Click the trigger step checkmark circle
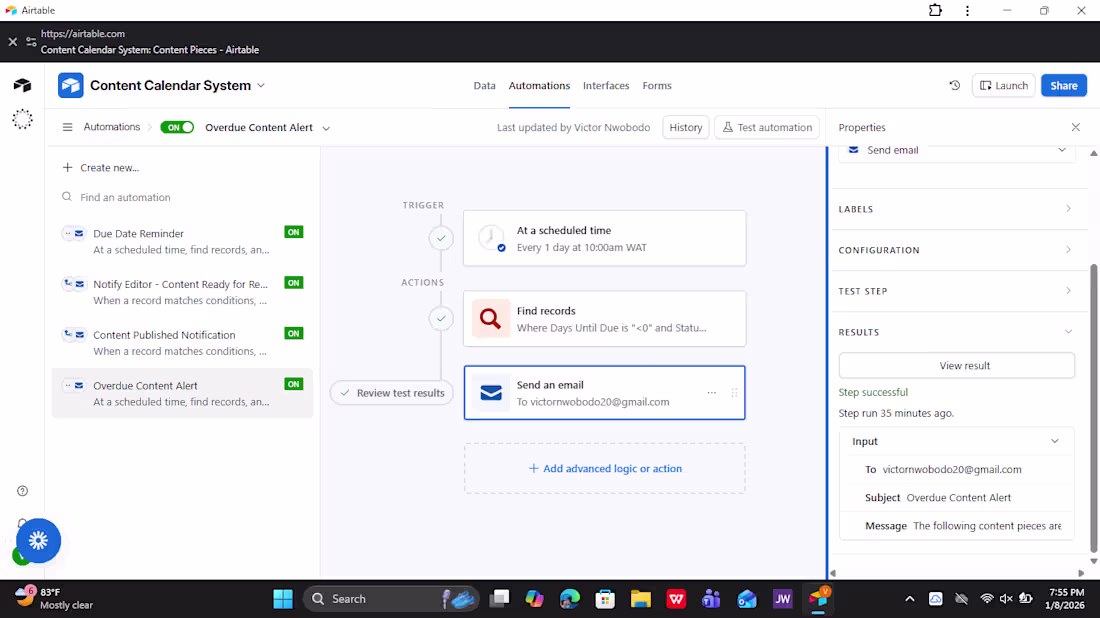The height and width of the screenshot is (618, 1100). tap(441, 239)
